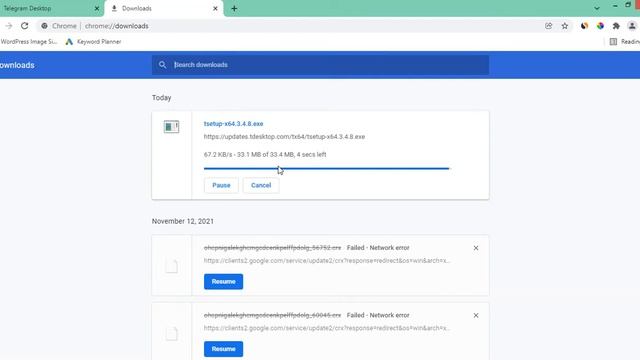The height and width of the screenshot is (360, 640).
Task: Open the tsetup-x64.3.4.8.exe file link
Action: coord(233,124)
